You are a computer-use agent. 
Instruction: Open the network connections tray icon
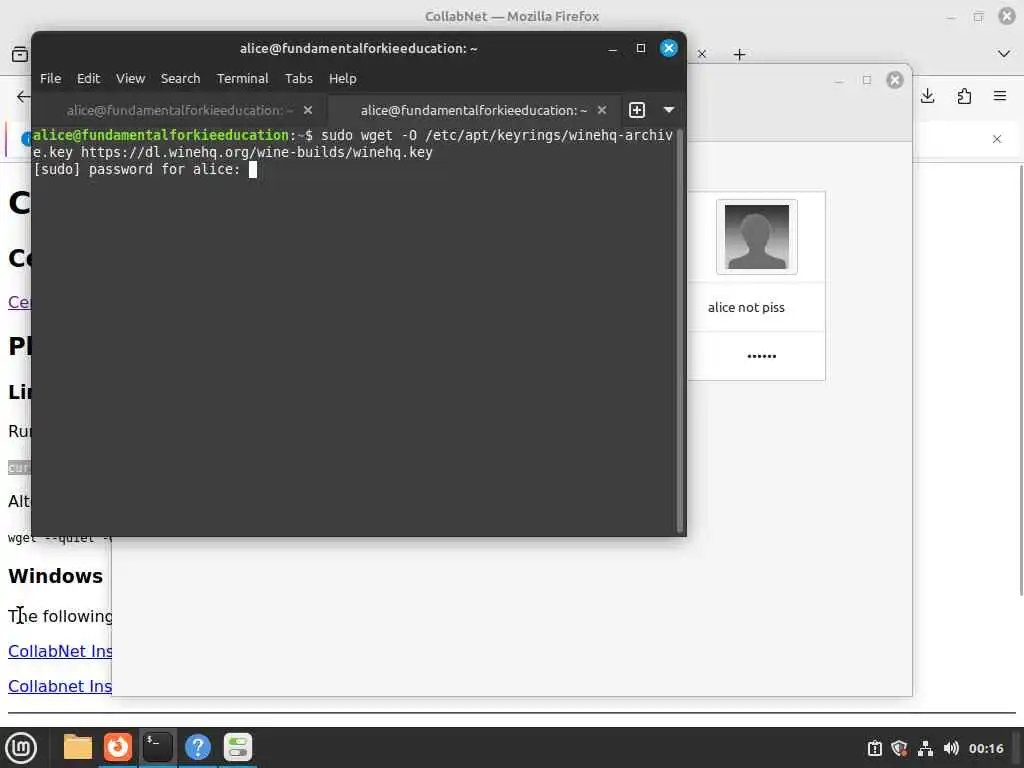point(925,748)
